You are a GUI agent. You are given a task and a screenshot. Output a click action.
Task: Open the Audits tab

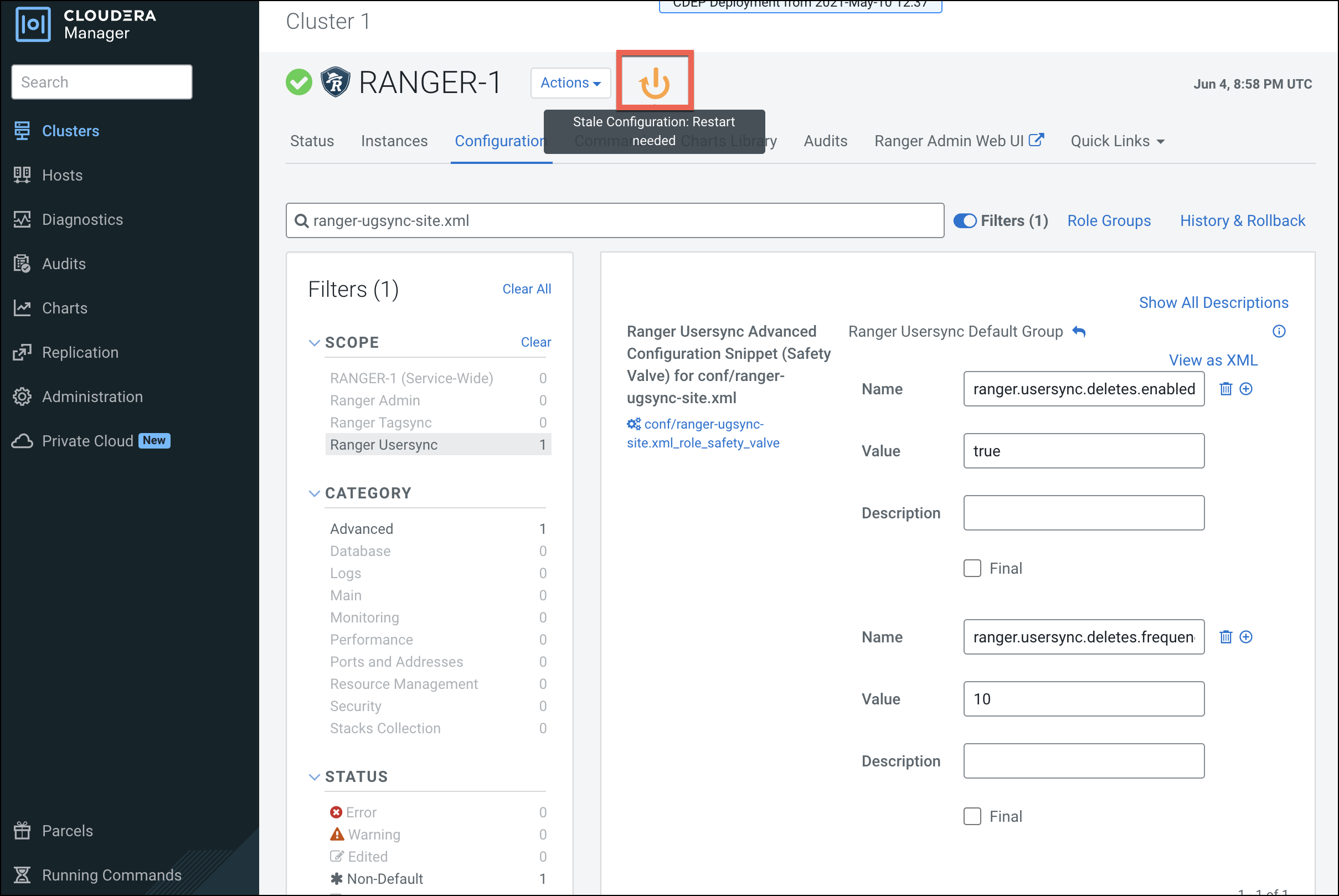pyautogui.click(x=825, y=141)
